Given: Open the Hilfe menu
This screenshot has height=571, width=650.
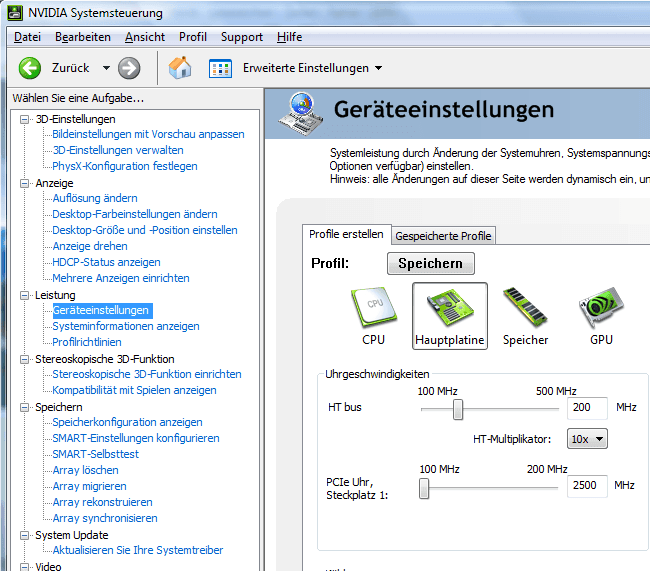Looking at the screenshot, I should (289, 37).
